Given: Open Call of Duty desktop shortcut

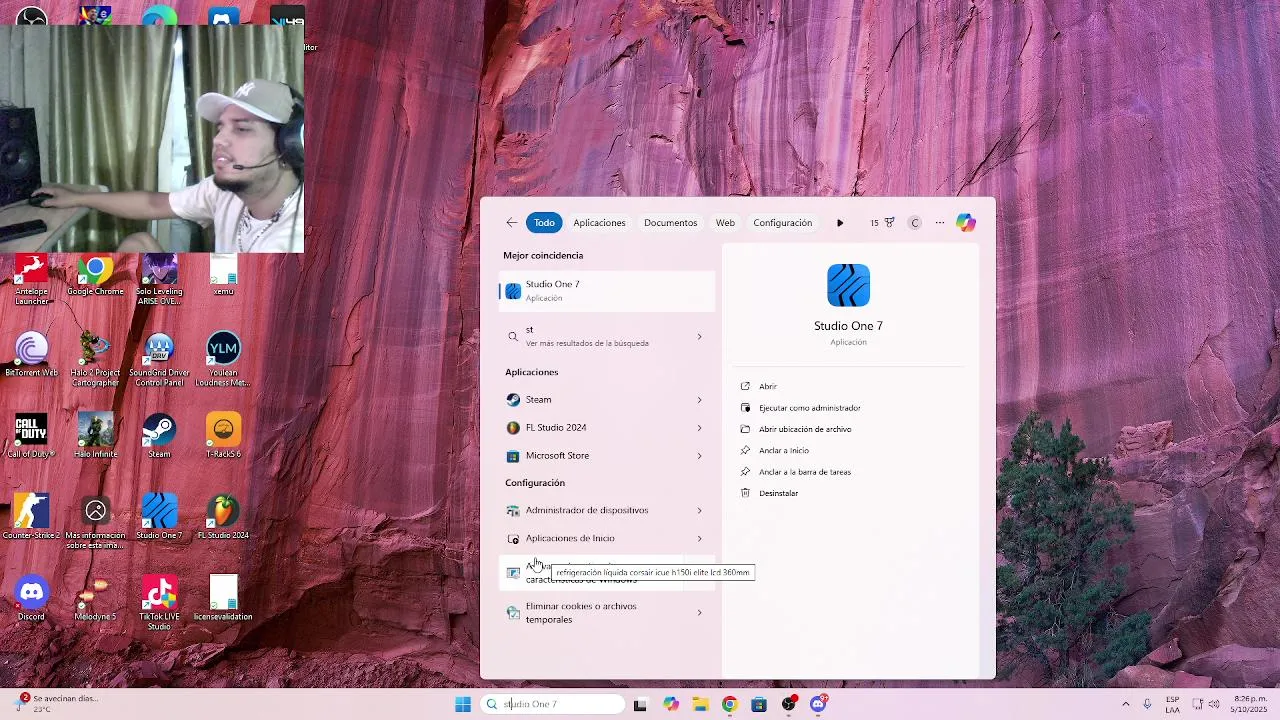Looking at the screenshot, I should click(x=31, y=437).
